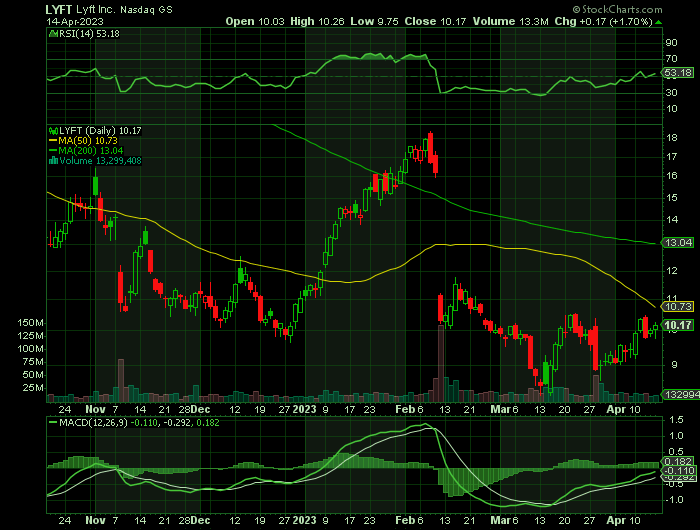Click the Chg +0.17 (+1.70%) value
This screenshot has width=700, height=530.
[604, 21]
